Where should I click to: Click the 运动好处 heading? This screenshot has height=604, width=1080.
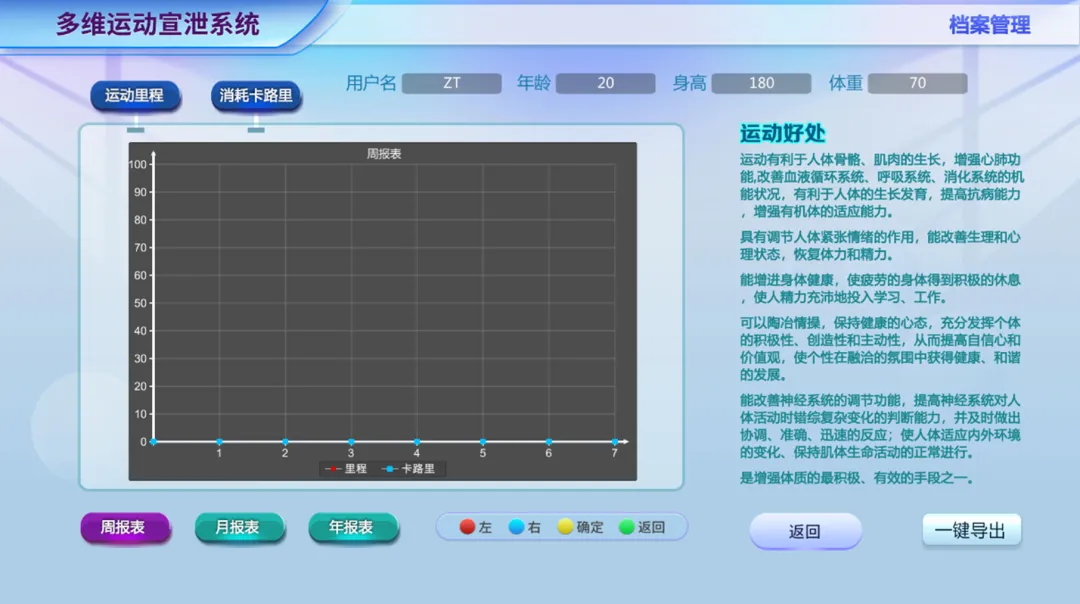(x=782, y=133)
